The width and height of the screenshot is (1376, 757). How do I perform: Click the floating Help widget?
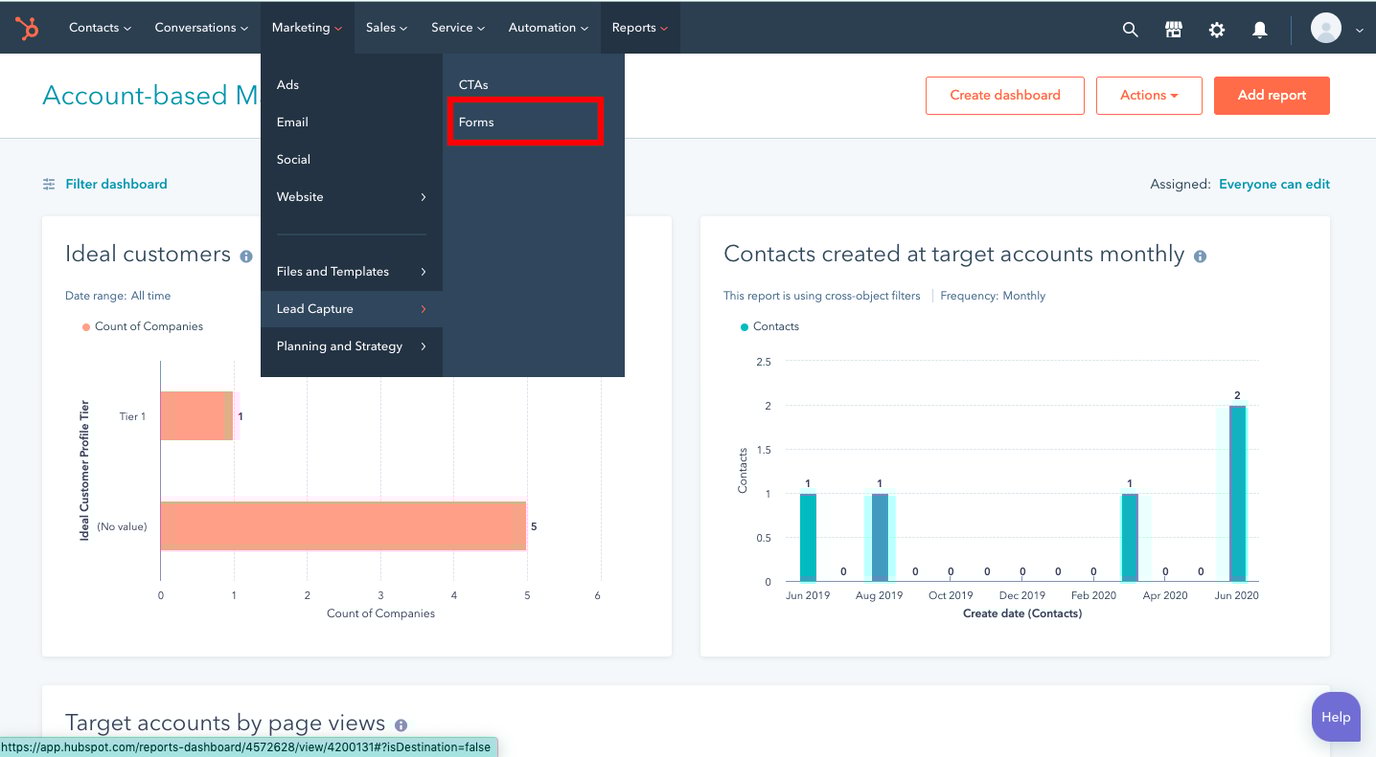click(x=1335, y=716)
